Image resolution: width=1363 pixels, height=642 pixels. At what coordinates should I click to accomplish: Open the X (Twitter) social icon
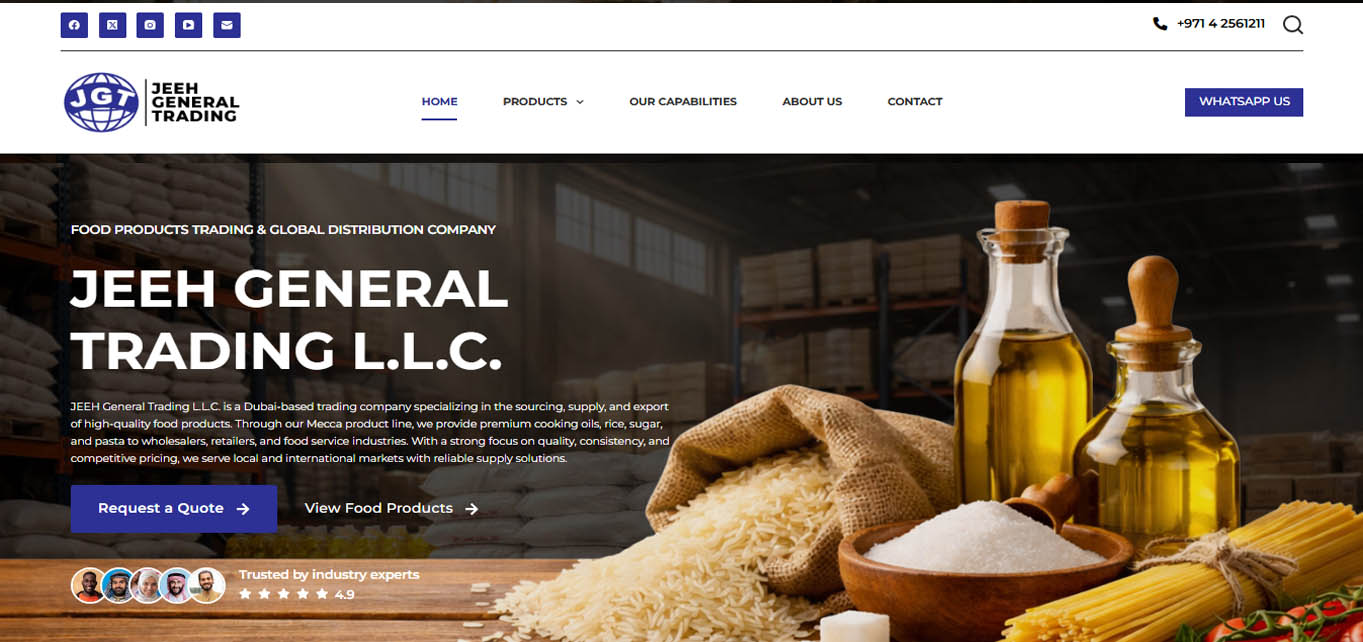point(112,25)
